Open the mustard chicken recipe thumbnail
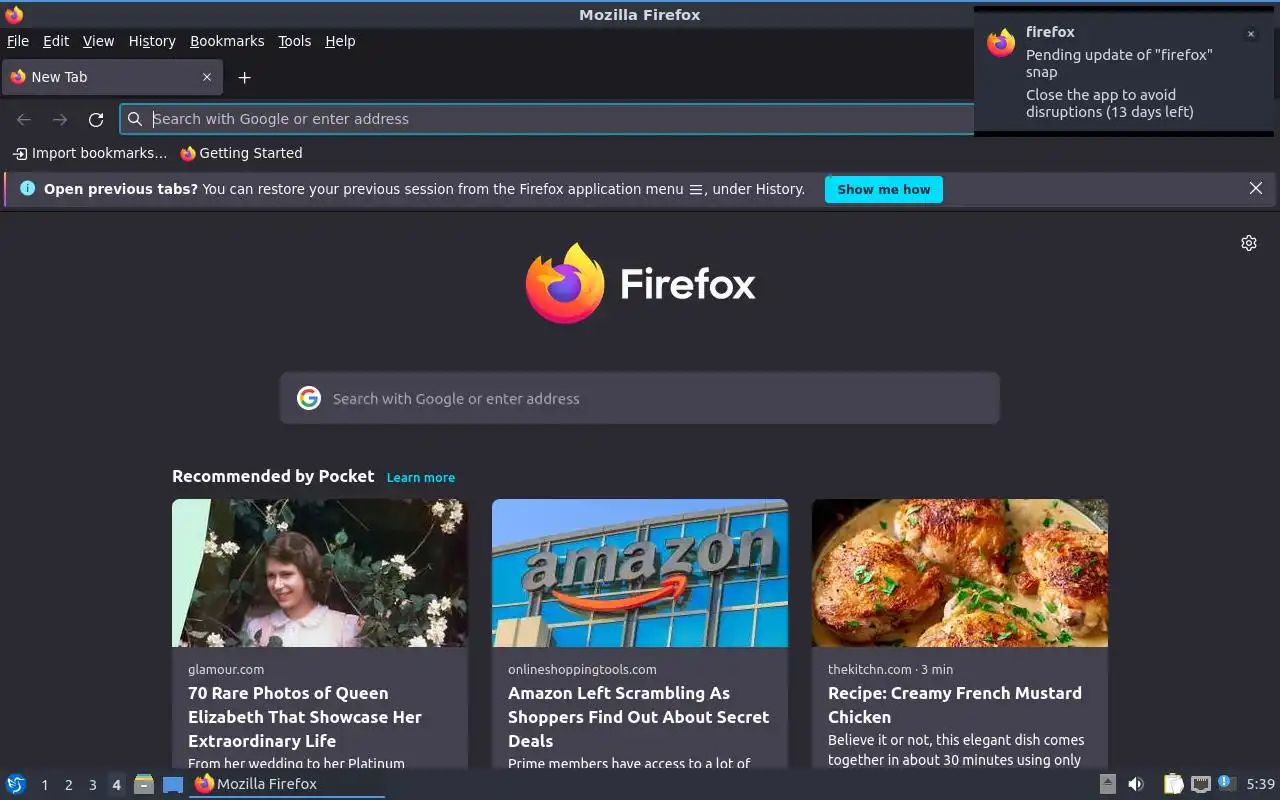This screenshot has height=800, width=1280. [x=960, y=573]
